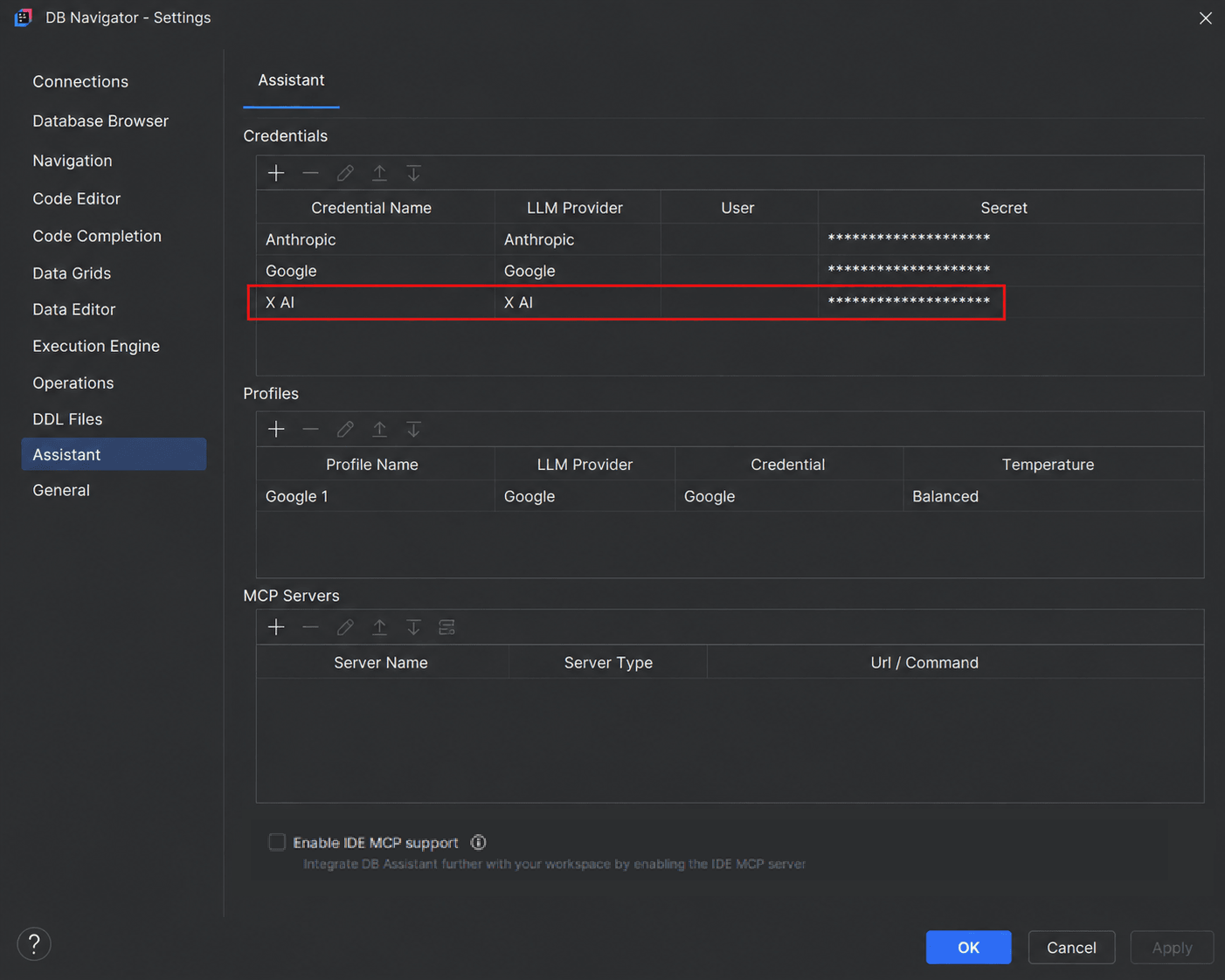Click the Apply button
The image size is (1225, 980).
[x=1172, y=948]
